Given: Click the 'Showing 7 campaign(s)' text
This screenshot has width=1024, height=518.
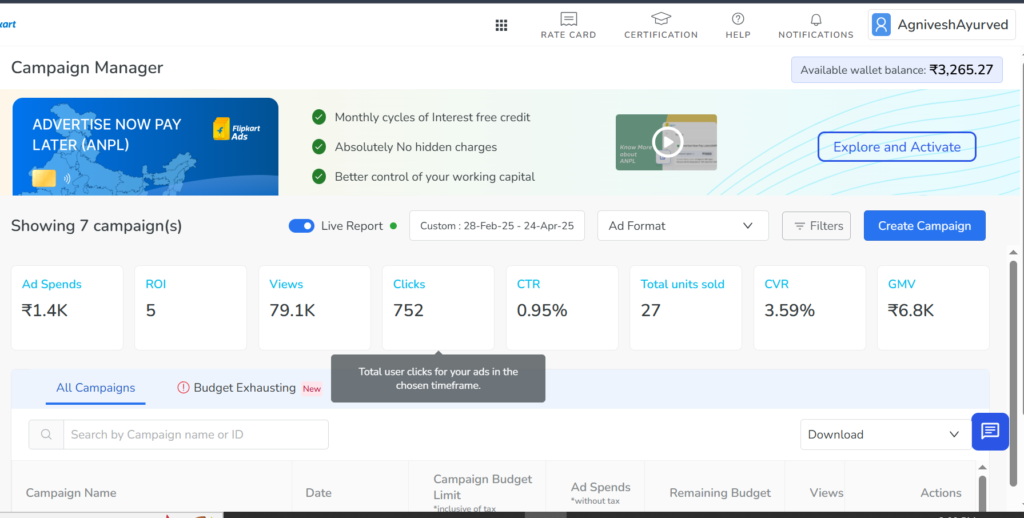Looking at the screenshot, I should pos(97,225).
